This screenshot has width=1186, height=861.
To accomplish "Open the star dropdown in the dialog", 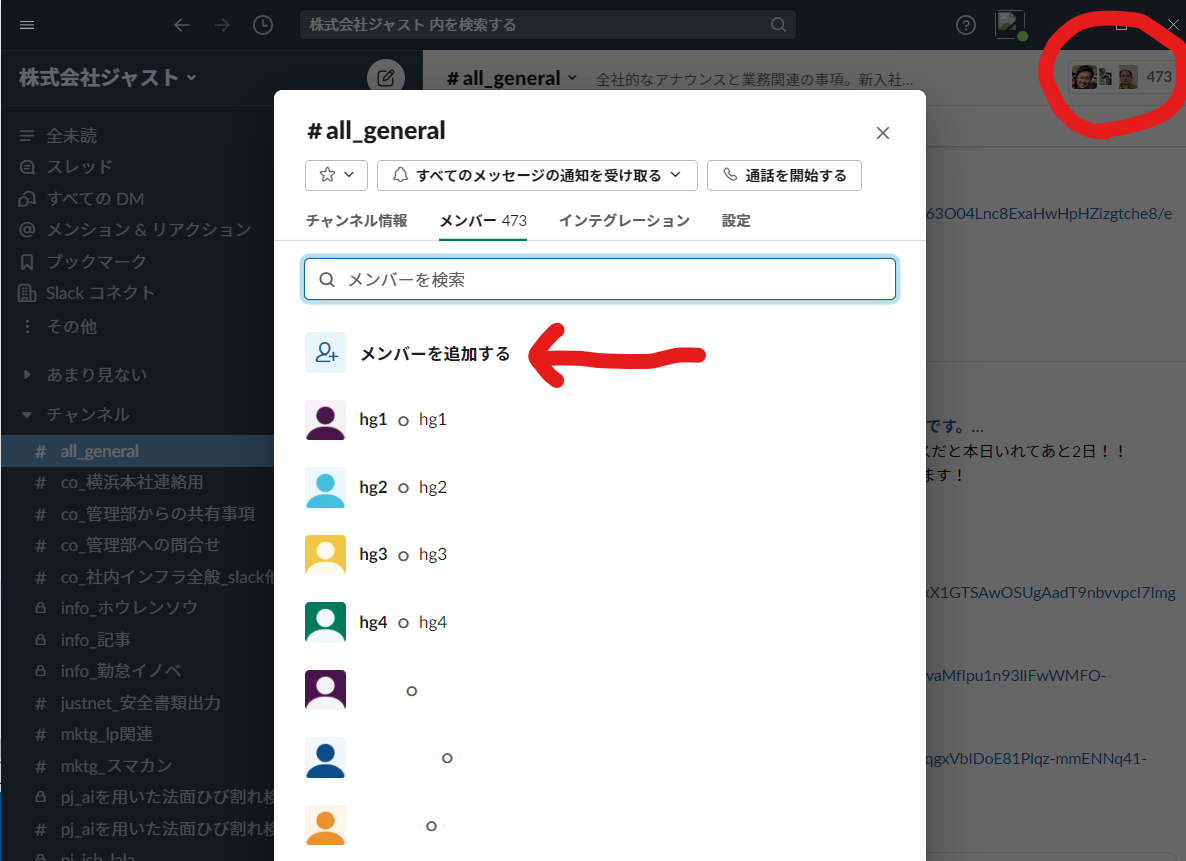I will (x=337, y=175).
